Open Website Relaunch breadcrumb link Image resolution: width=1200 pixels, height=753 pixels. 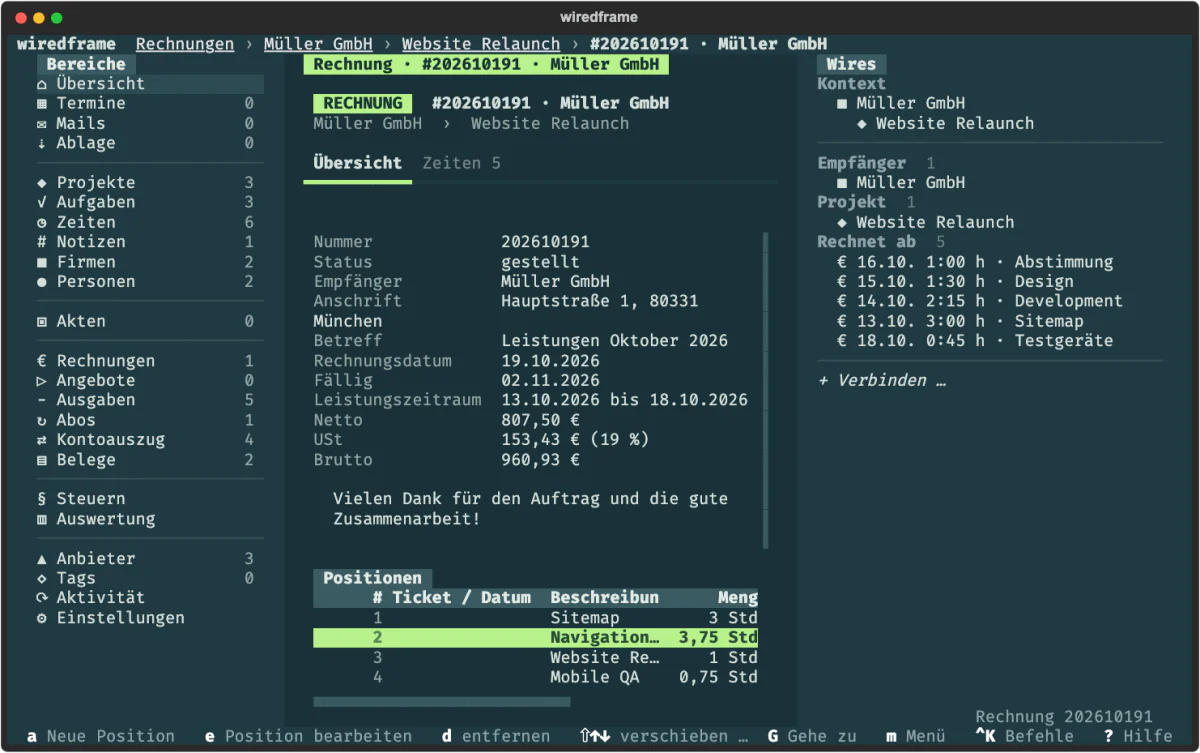(x=481, y=44)
